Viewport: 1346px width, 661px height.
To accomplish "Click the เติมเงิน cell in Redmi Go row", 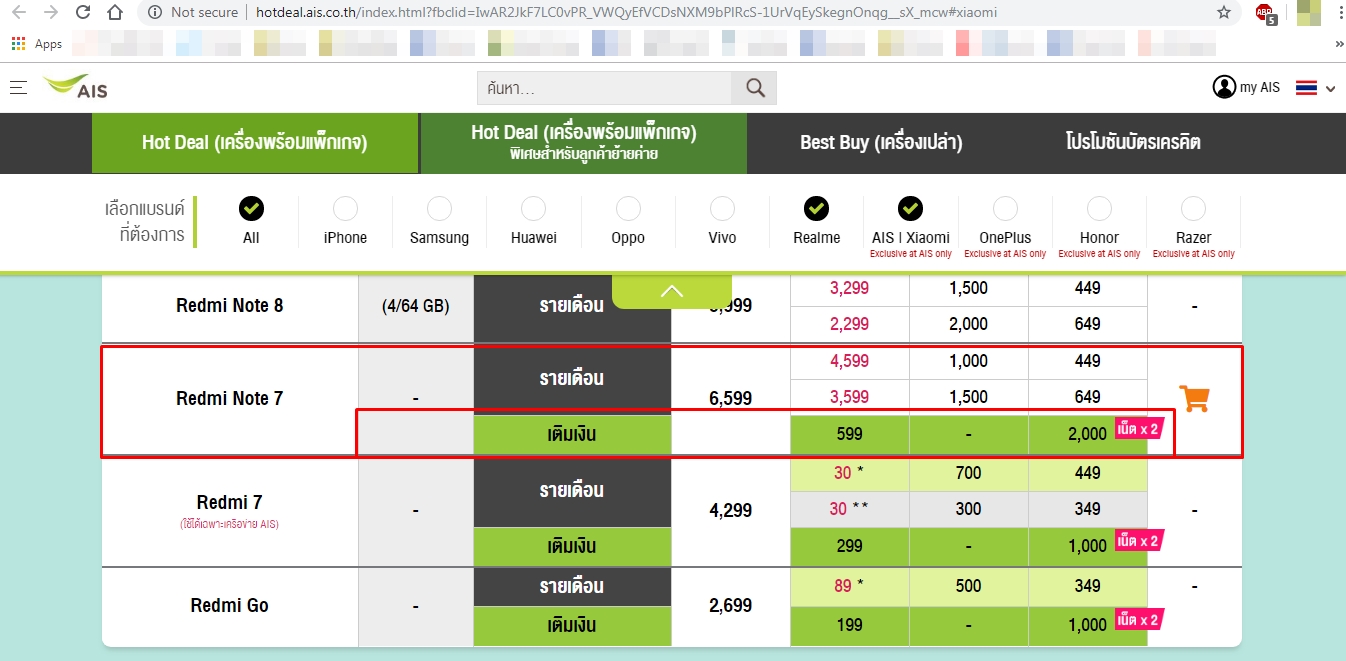I will point(572,625).
